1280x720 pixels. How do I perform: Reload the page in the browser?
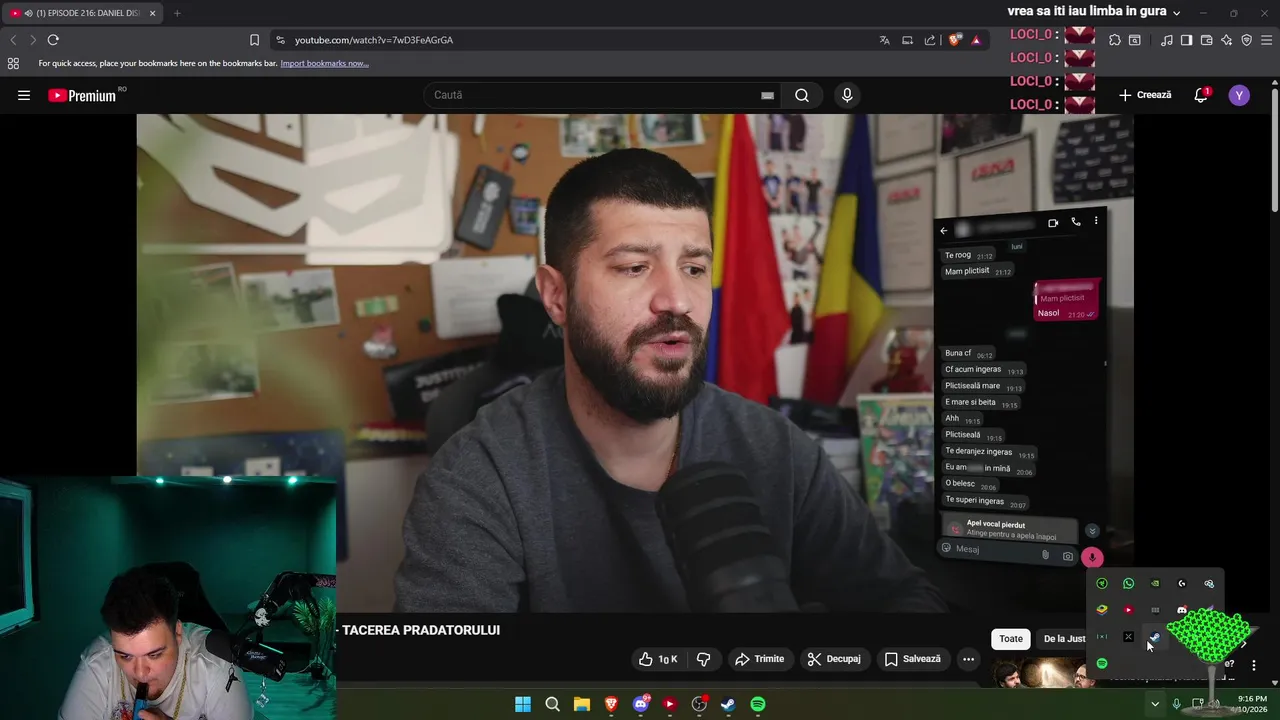pos(53,40)
